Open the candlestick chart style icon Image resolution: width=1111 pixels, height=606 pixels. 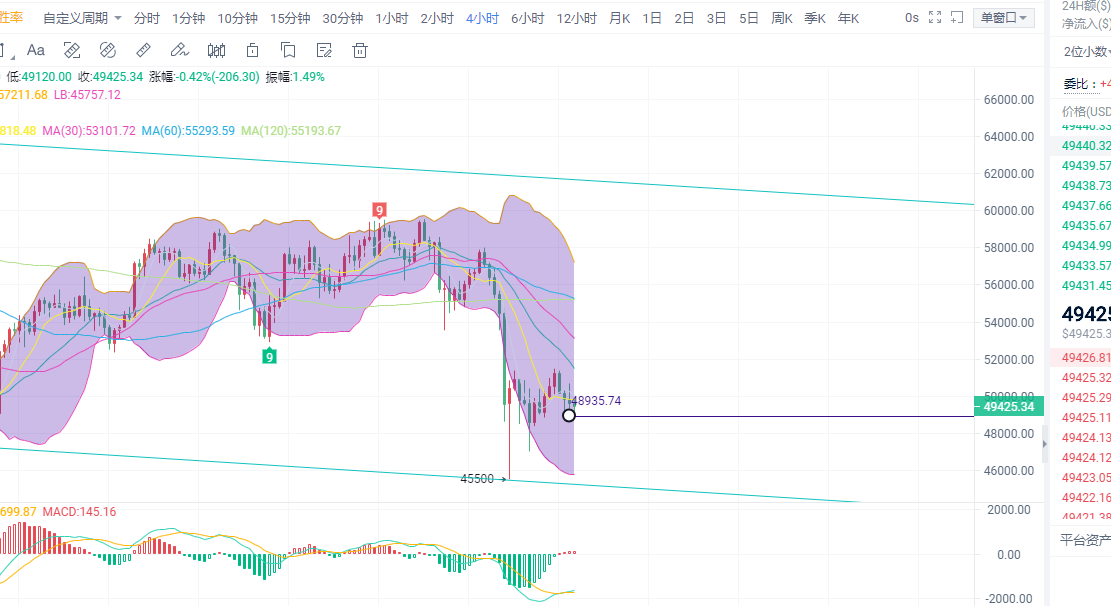click(216, 50)
